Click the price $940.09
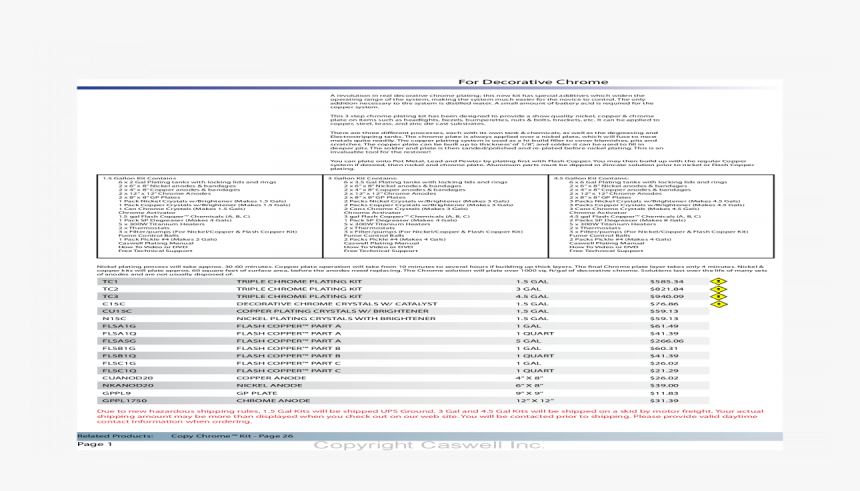The width and height of the screenshot is (860, 491). [x=666, y=296]
